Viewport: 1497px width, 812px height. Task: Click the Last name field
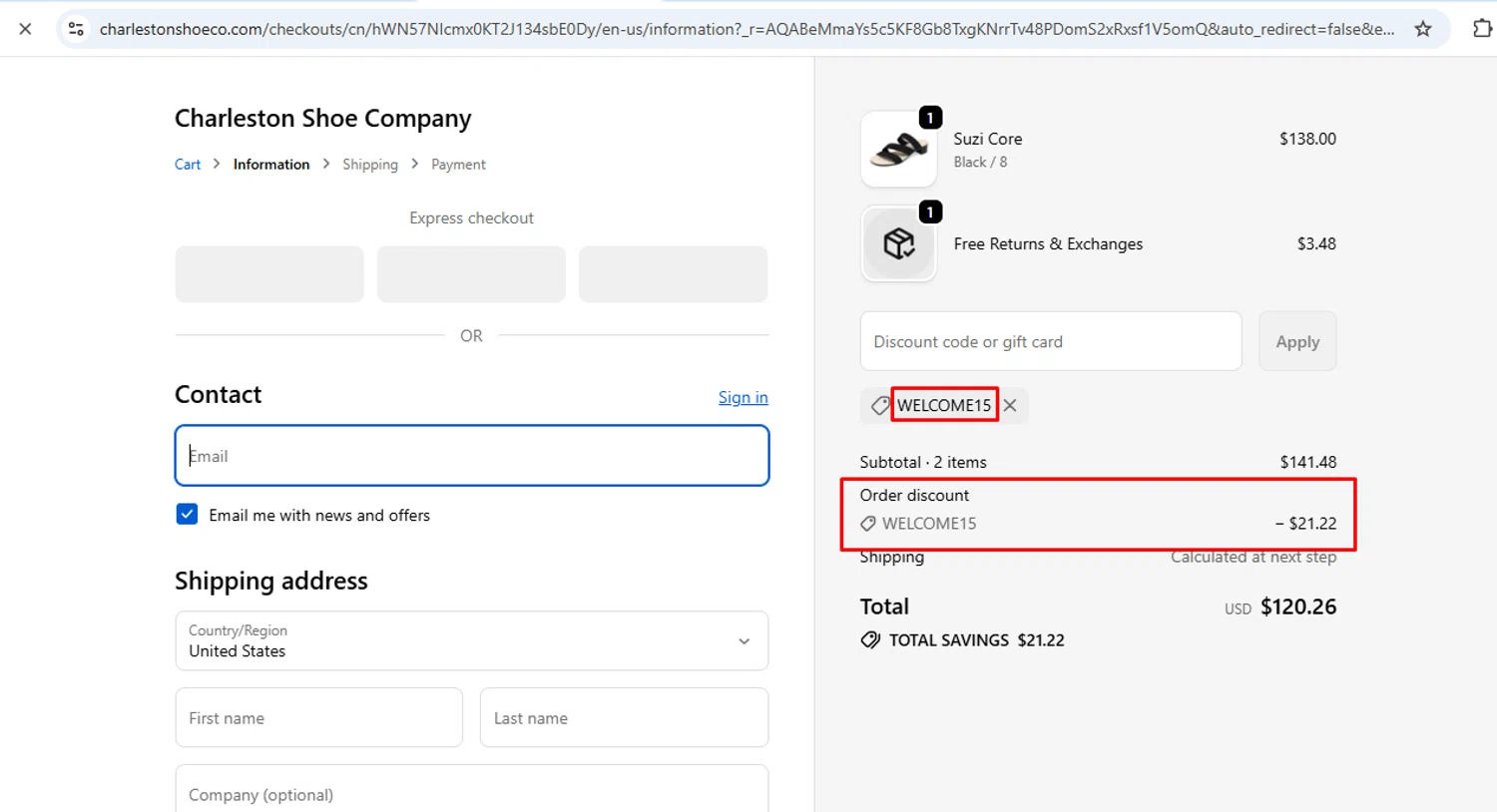624,717
